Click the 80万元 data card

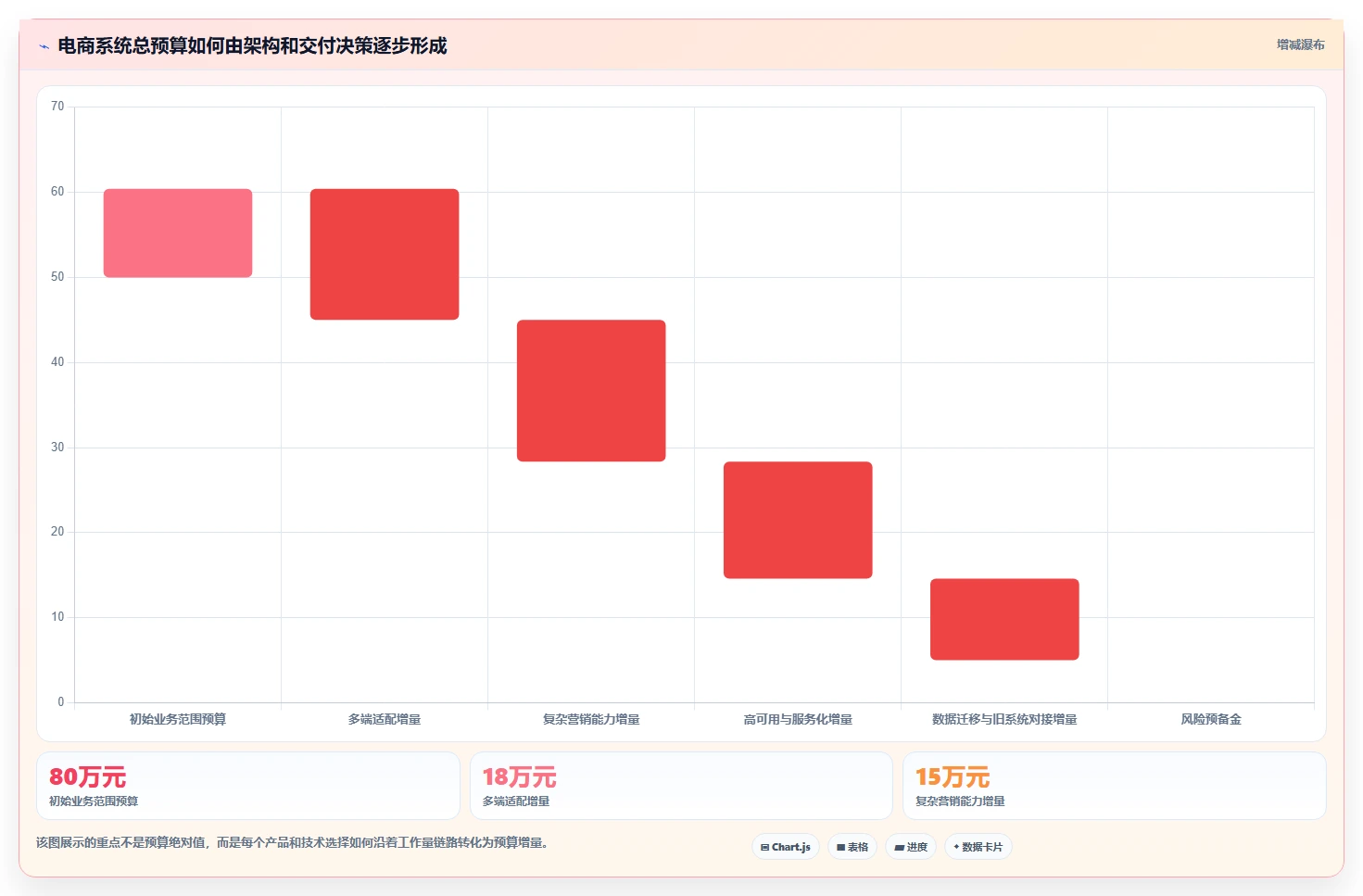248,786
